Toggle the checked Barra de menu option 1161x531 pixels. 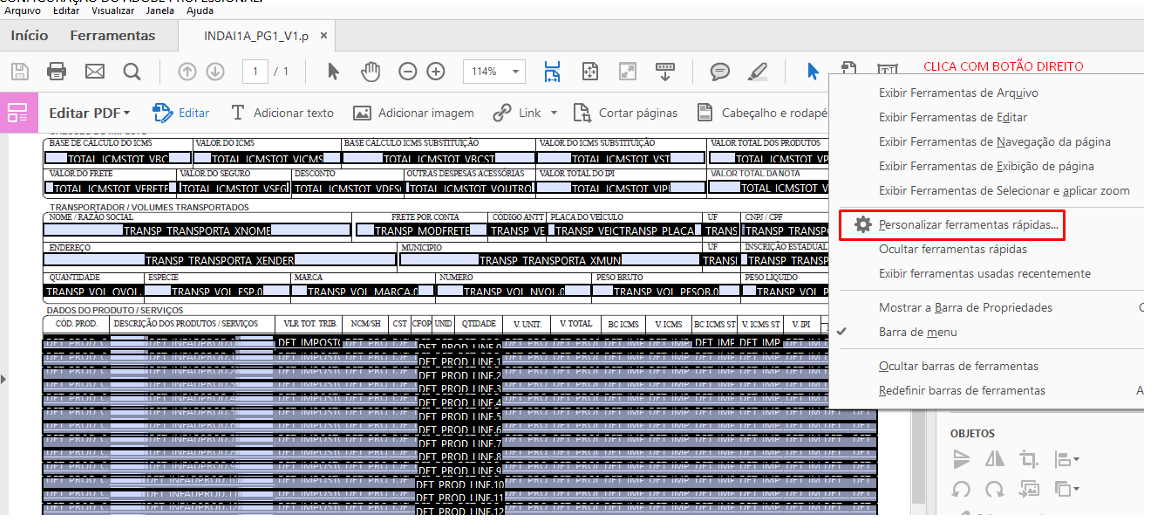coord(917,332)
